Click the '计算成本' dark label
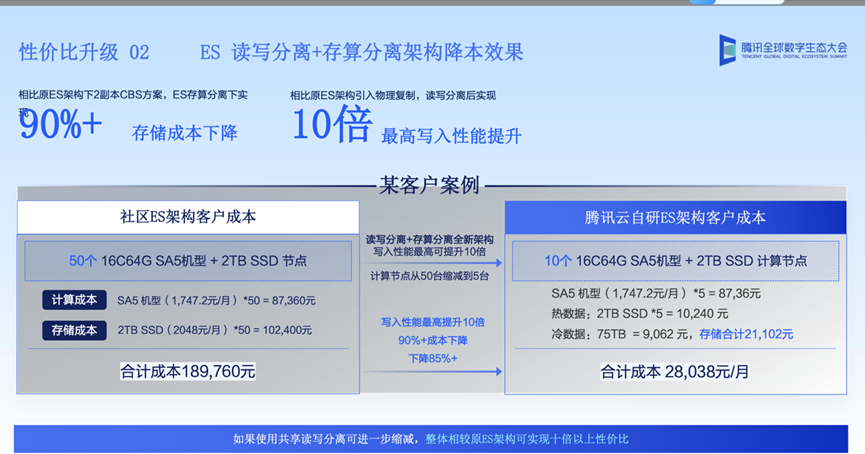This screenshot has width=865, height=454. pos(74,300)
